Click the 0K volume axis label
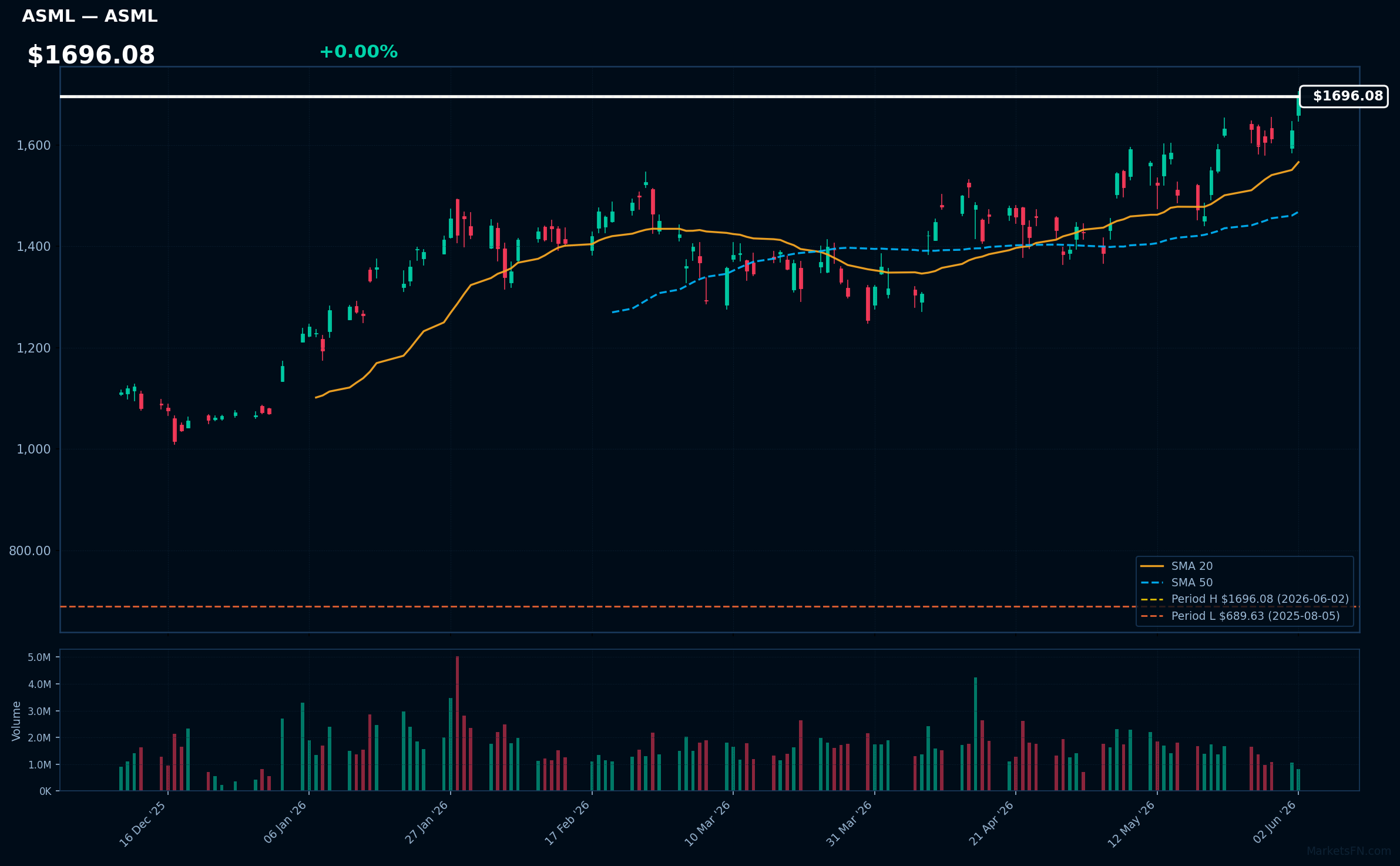The image size is (1400, 866). (x=45, y=791)
